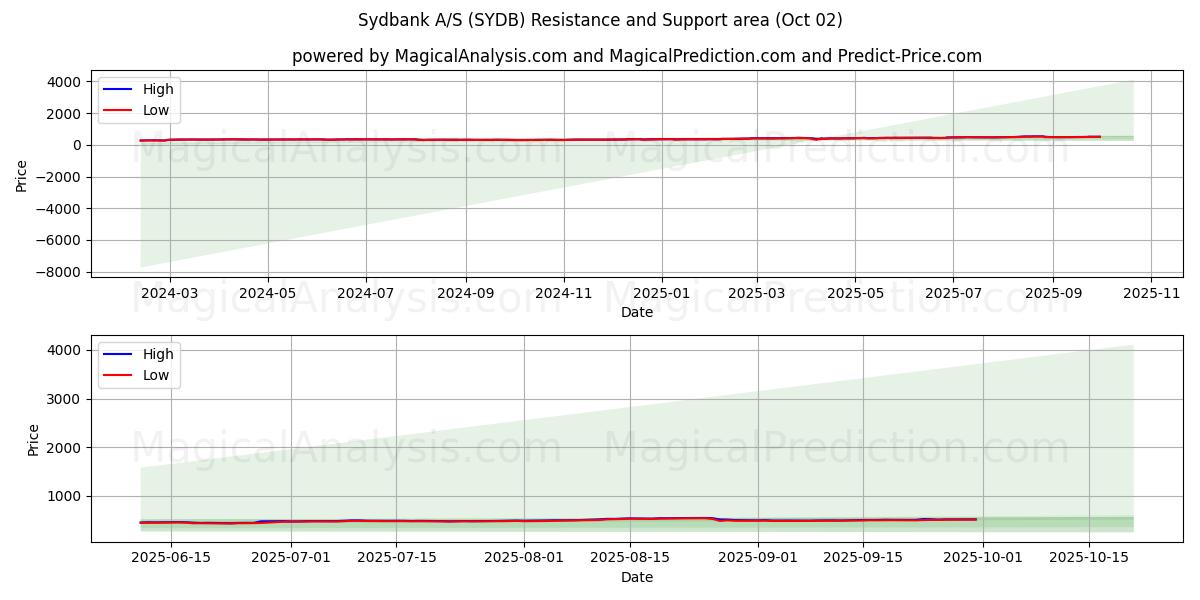1200x600 pixels.
Task: Open the powered by MagicalAnalysis.com subtitle text
Action: point(636,56)
